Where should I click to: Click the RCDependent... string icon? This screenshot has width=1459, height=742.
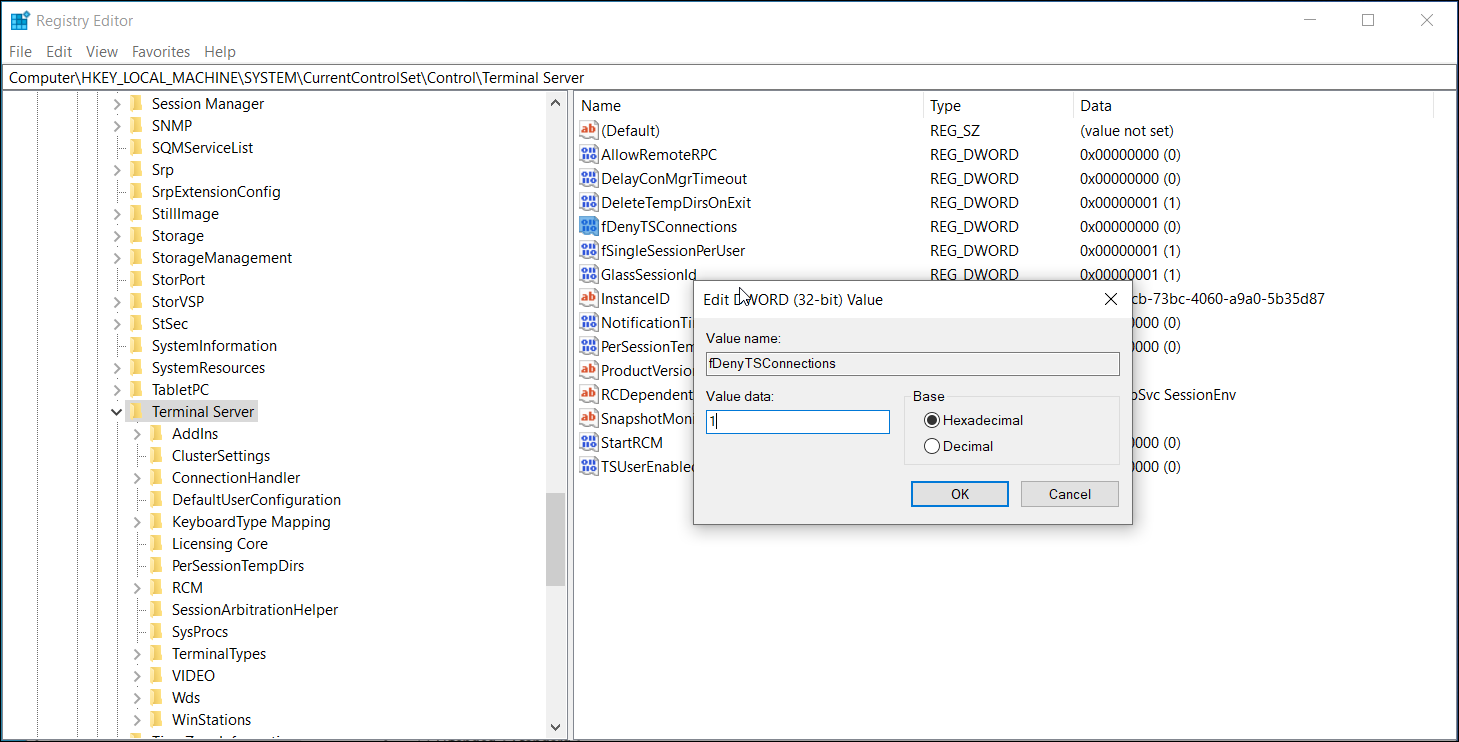[589, 395]
